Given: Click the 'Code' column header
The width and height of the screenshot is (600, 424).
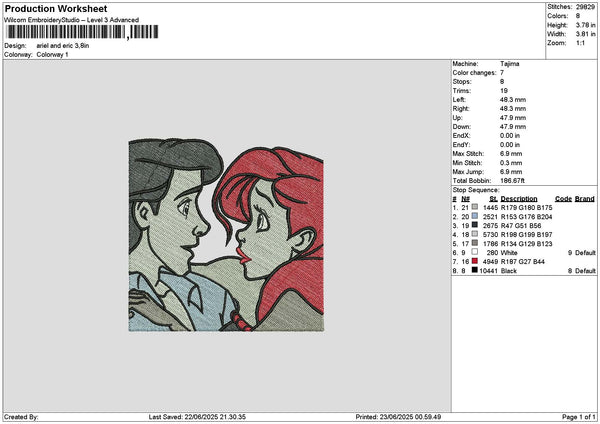Looking at the screenshot, I should click(x=563, y=199).
